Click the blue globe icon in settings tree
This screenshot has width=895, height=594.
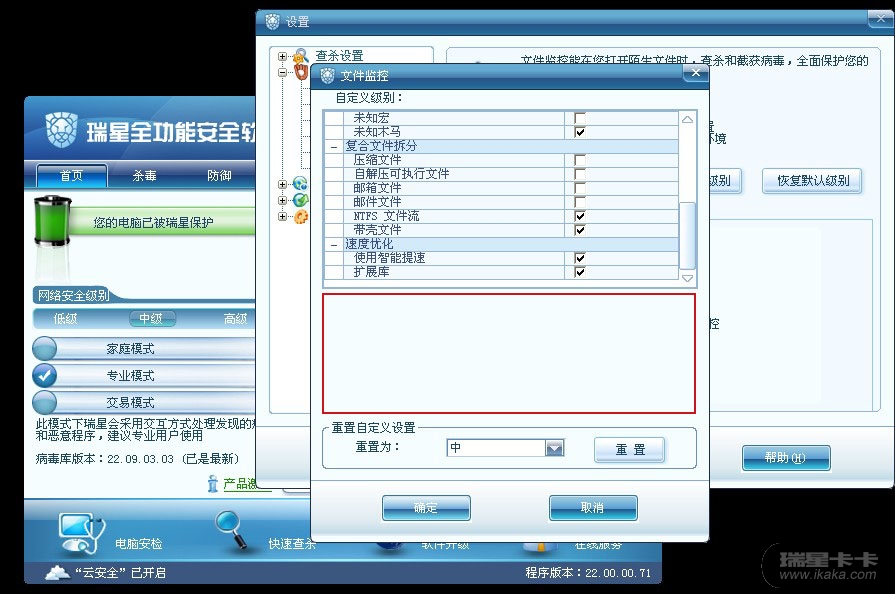click(x=300, y=184)
